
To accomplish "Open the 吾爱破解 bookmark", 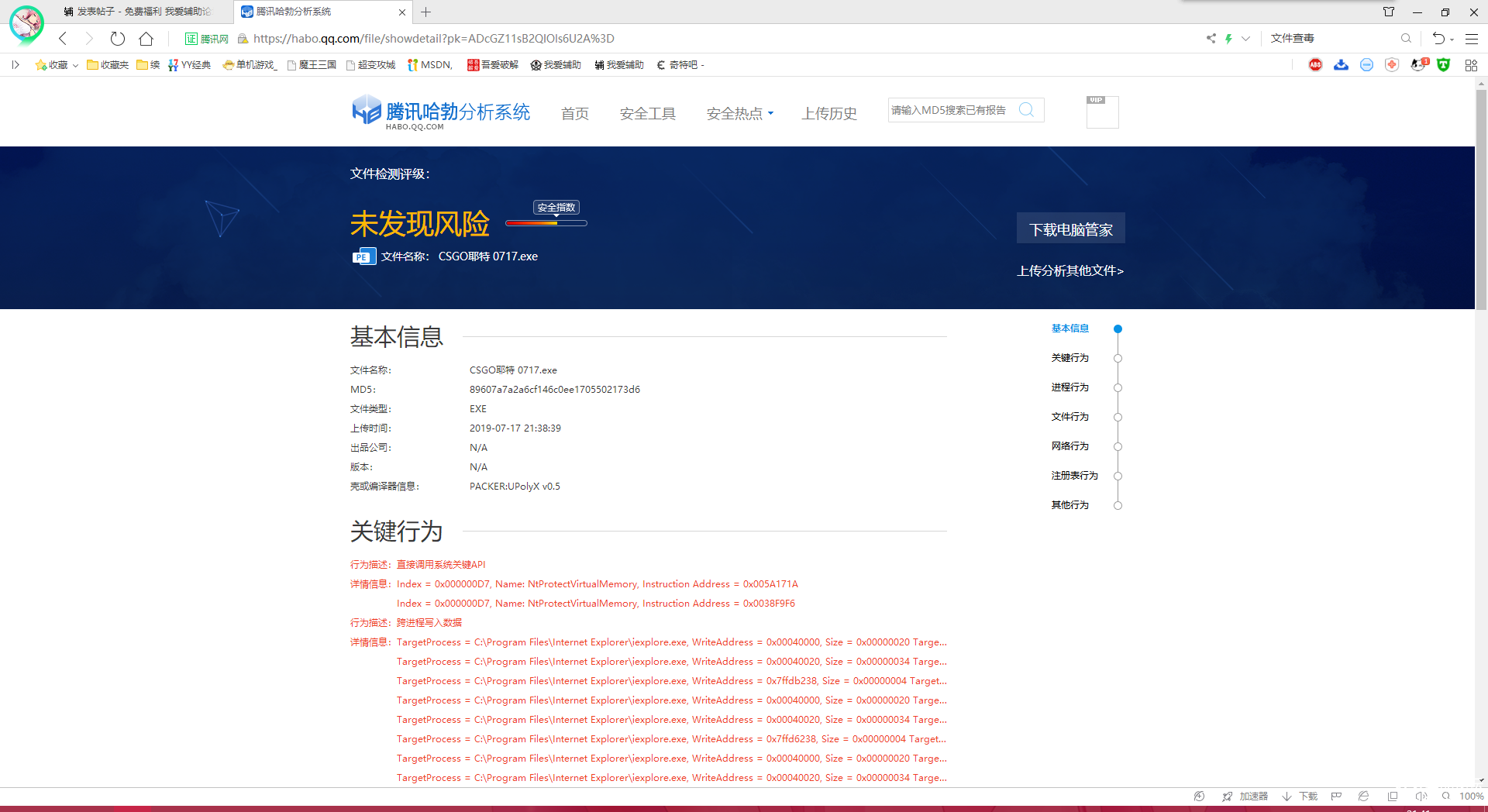I will click(493, 65).
